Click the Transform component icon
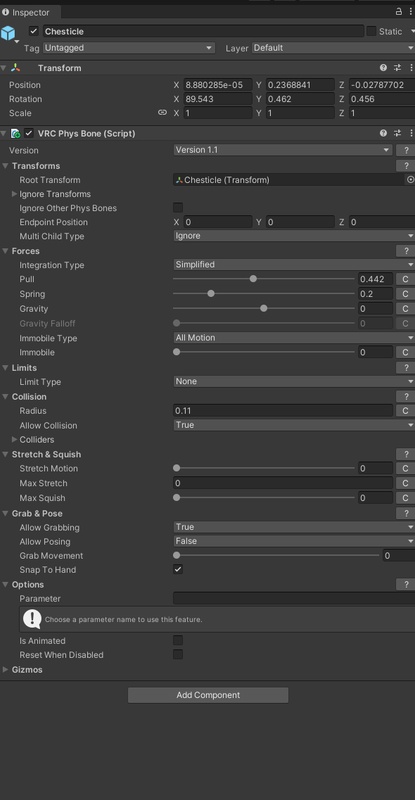Viewport: 415px width, 800px height. coord(16,68)
